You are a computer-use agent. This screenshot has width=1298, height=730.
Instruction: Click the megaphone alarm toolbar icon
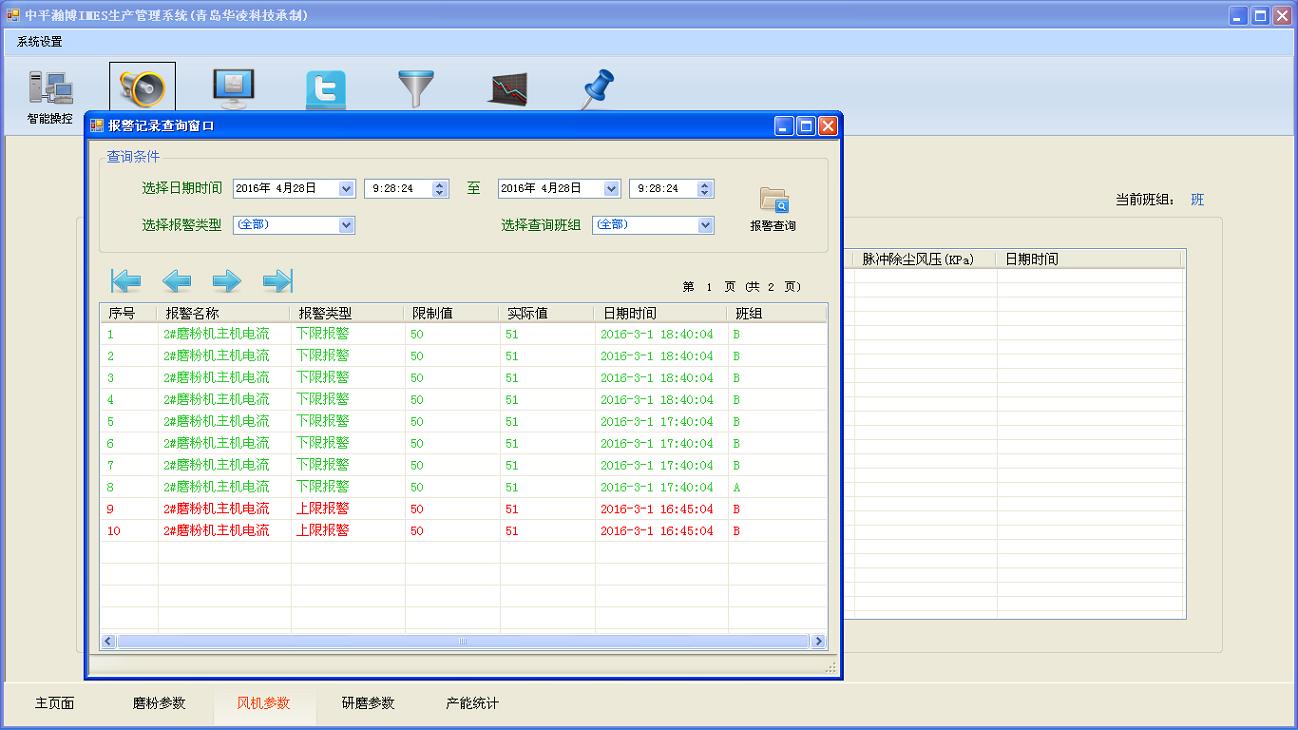pos(142,88)
